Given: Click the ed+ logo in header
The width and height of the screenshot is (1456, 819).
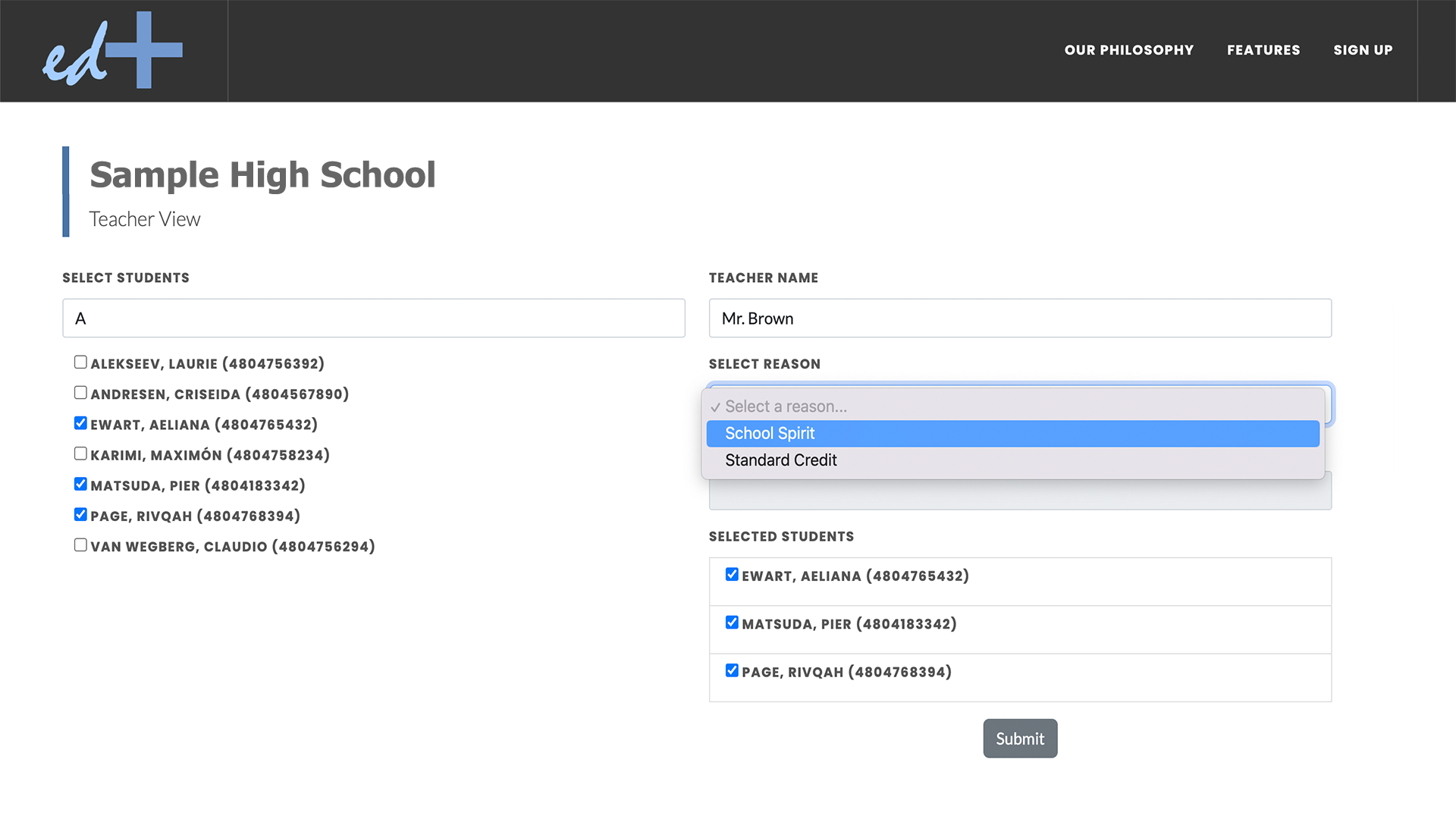Looking at the screenshot, I should [x=112, y=50].
